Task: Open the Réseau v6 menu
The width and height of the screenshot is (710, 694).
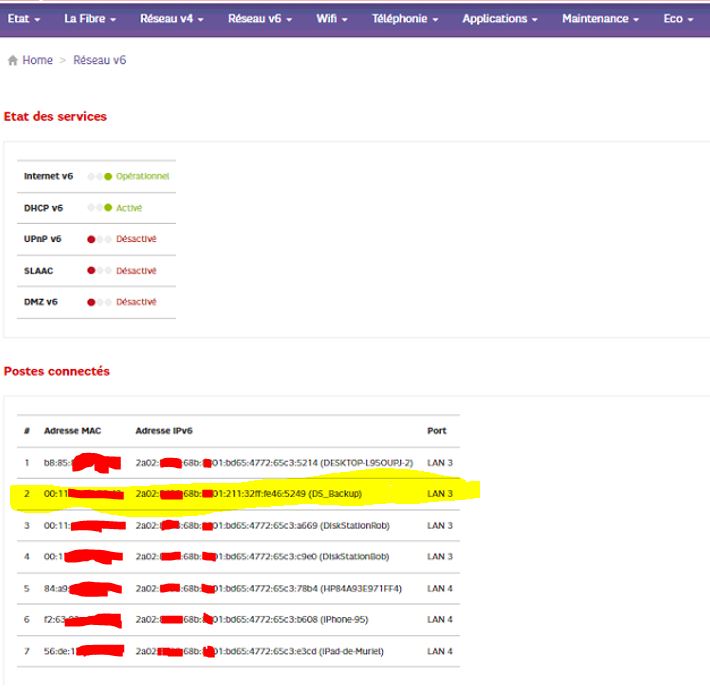Action: [x=260, y=19]
